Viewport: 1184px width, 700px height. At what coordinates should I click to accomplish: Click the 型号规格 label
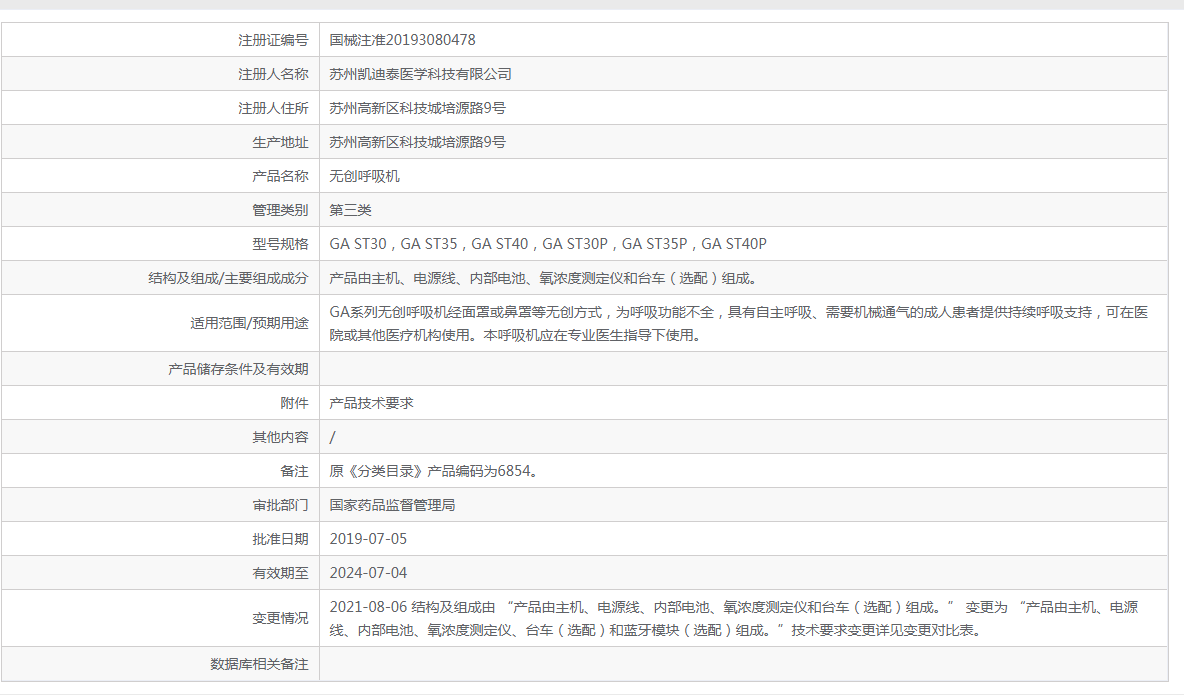(x=280, y=244)
